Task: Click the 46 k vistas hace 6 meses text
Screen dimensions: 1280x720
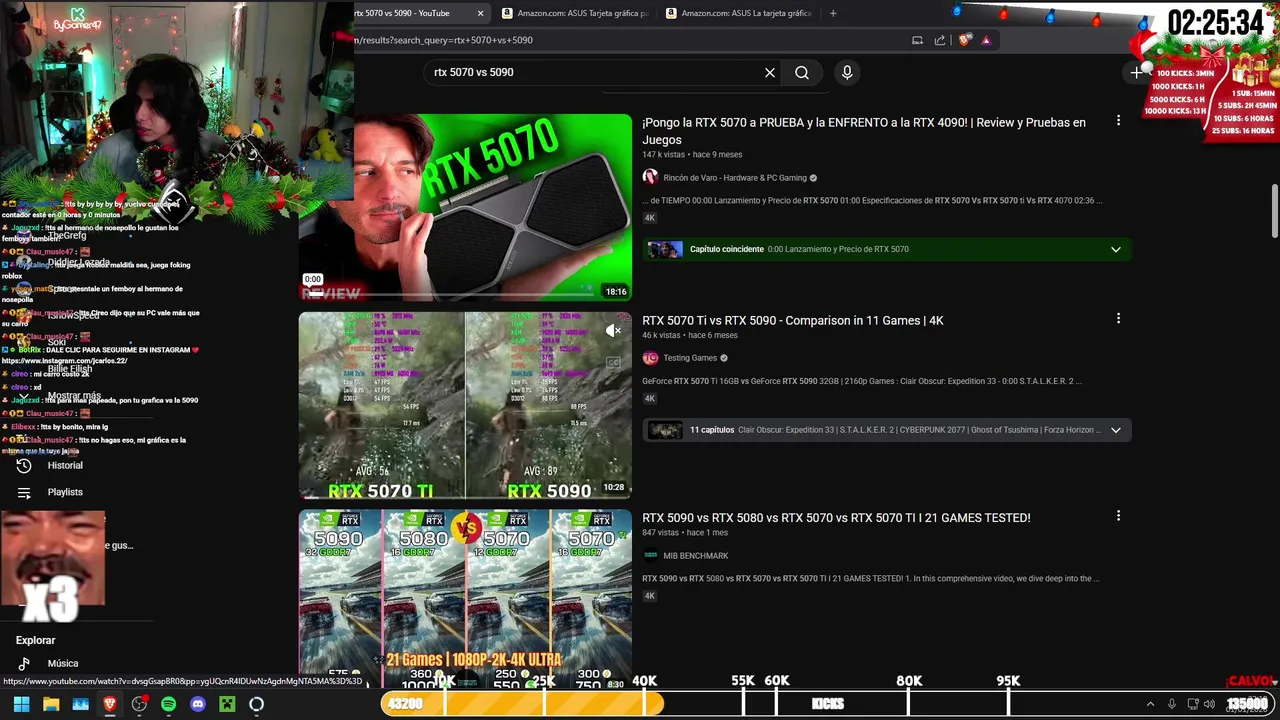Action: coord(690,335)
